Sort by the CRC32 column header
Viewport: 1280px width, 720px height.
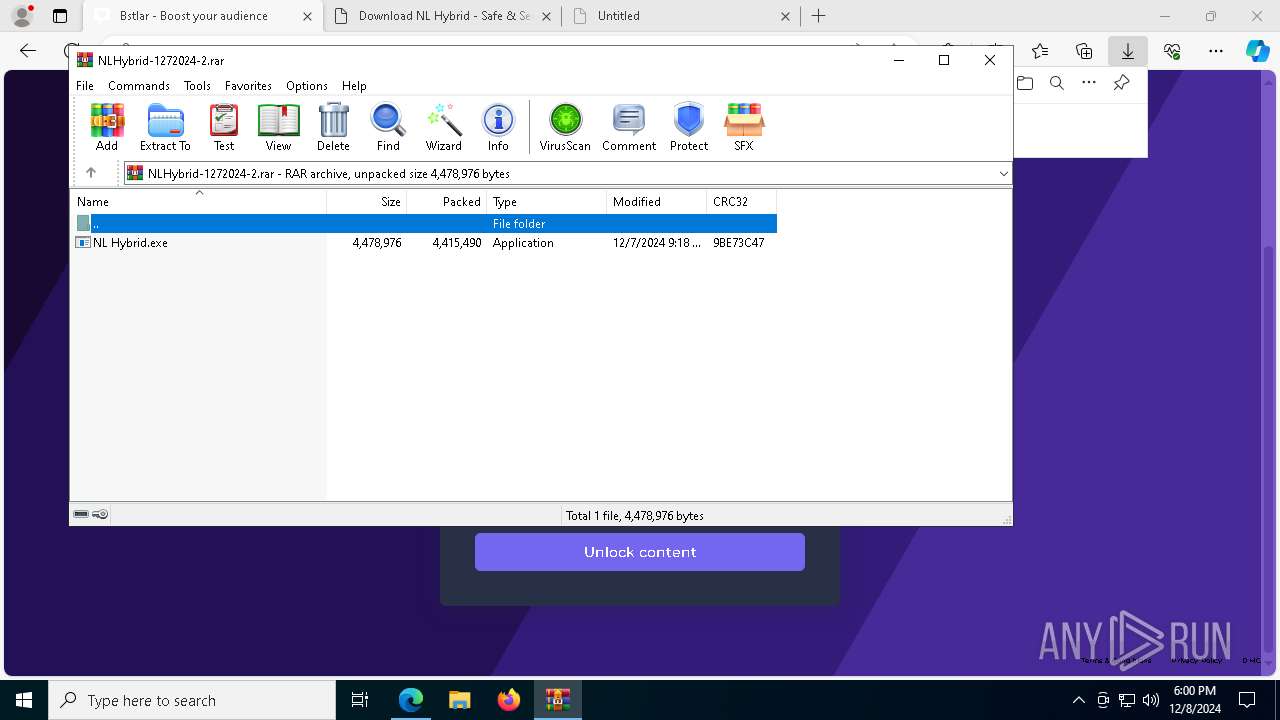(742, 201)
